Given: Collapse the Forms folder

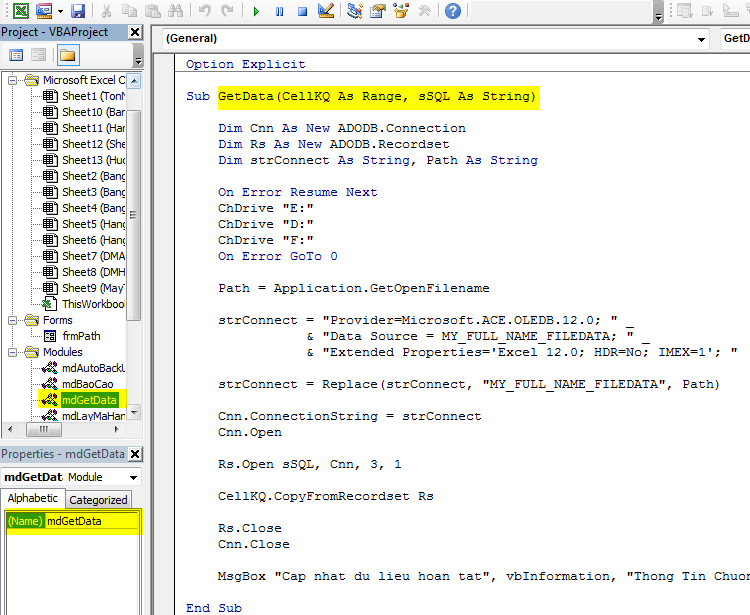Looking at the screenshot, I should tap(13, 320).
